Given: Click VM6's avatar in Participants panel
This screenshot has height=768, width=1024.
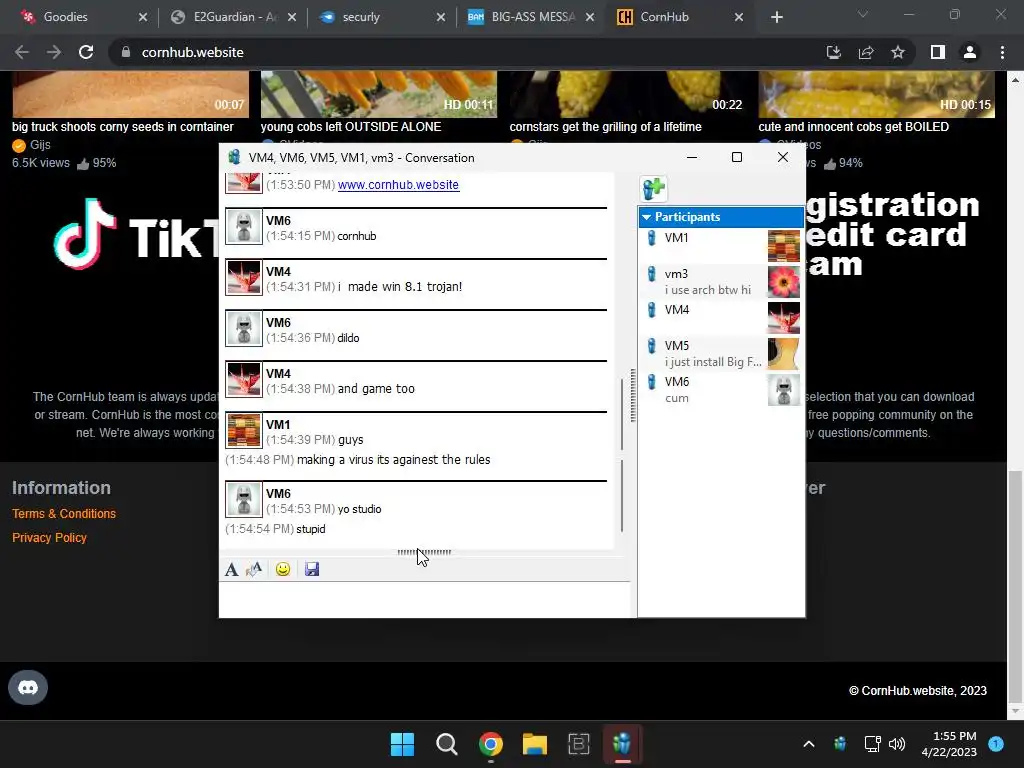Looking at the screenshot, I should pos(784,390).
